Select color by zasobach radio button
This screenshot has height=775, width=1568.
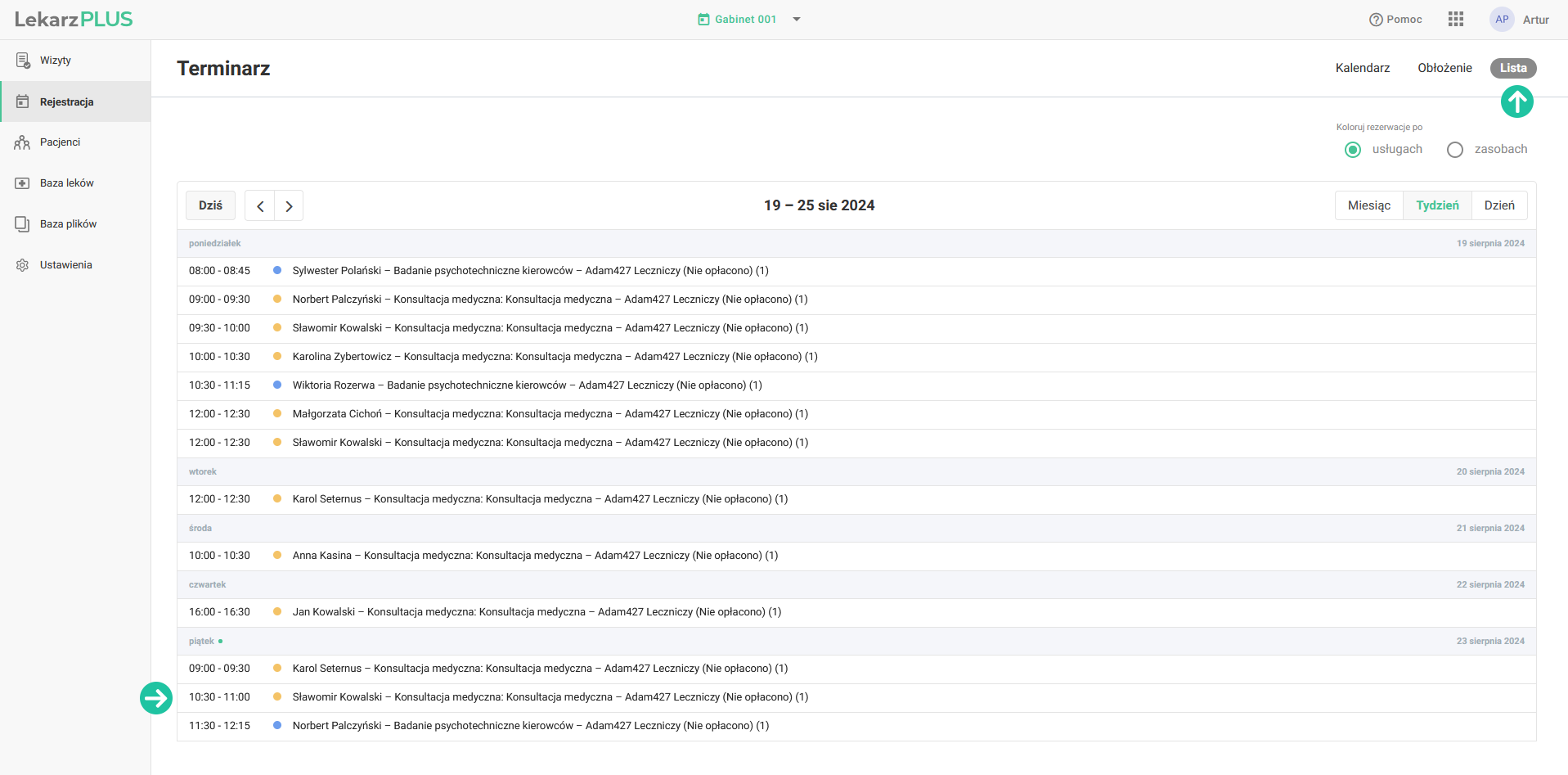(1454, 150)
